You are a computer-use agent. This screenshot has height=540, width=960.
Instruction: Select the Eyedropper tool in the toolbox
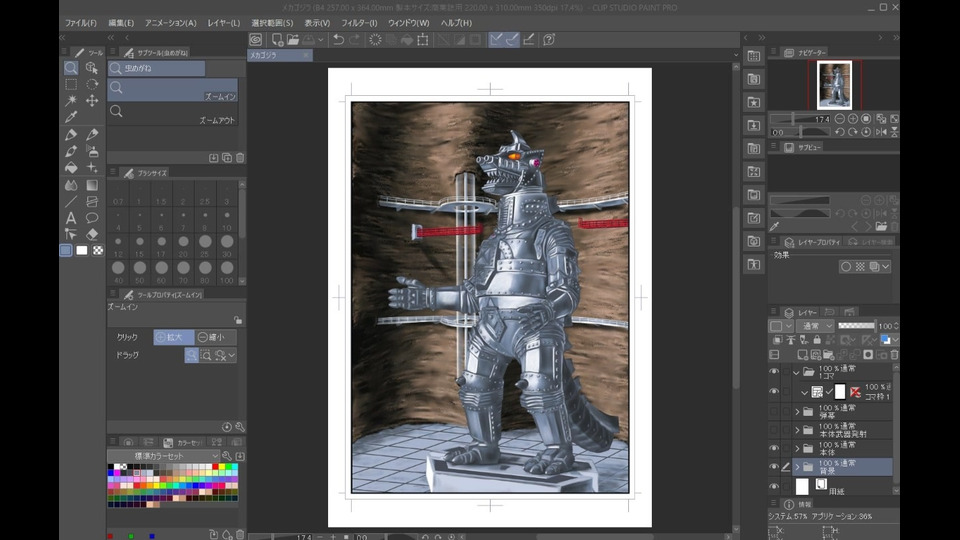click(71, 117)
